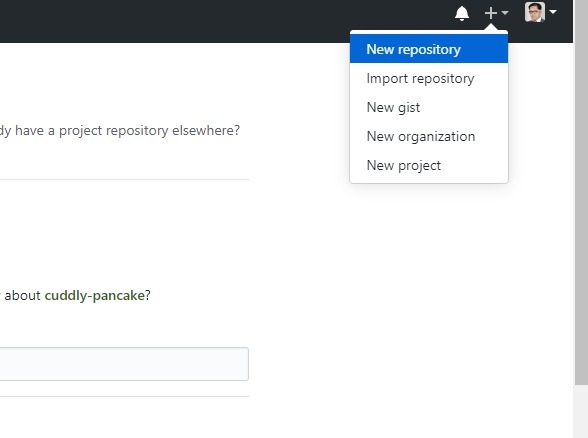This screenshot has height=438, width=588.
Task: Open the user avatar profile picture
Action: (535, 12)
